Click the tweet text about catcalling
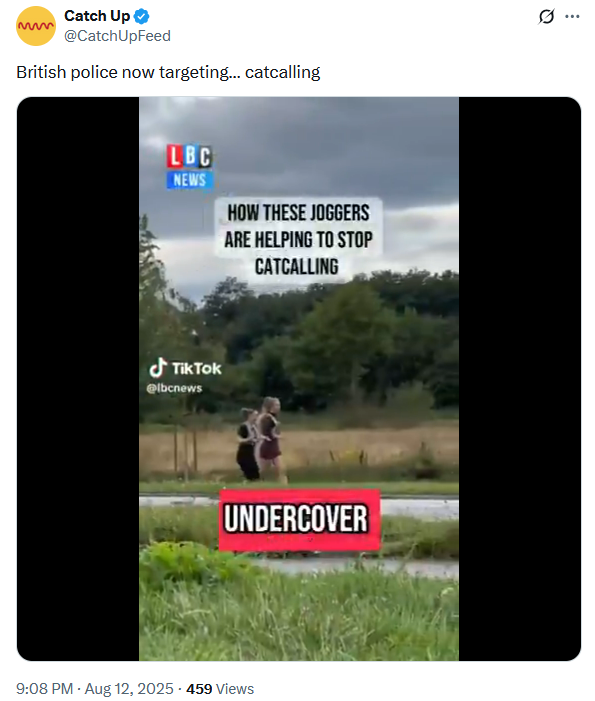The height and width of the screenshot is (701, 595). pos(168,72)
